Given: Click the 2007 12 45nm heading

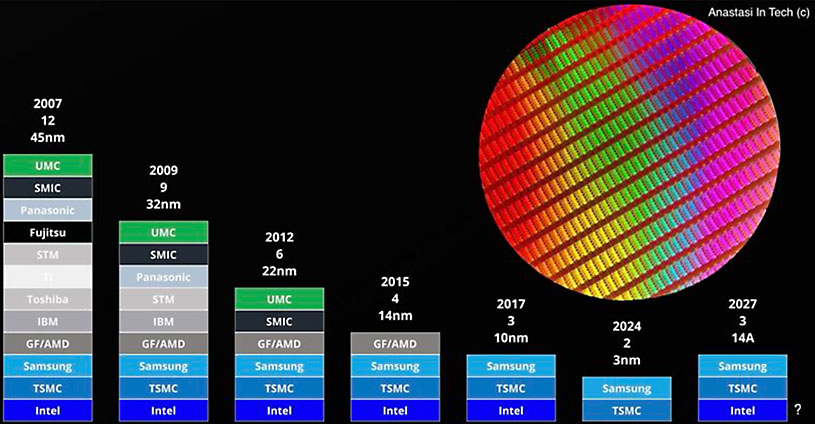Looking at the screenshot, I should (x=48, y=120).
